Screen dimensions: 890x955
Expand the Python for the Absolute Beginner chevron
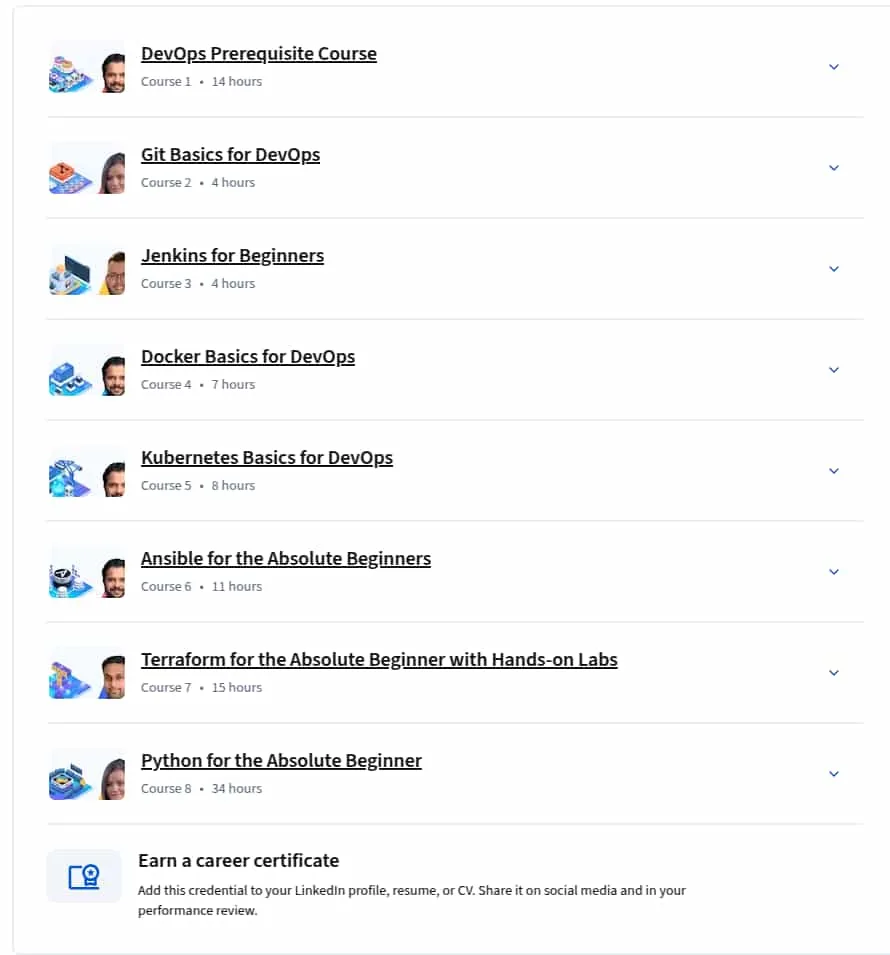pos(834,774)
